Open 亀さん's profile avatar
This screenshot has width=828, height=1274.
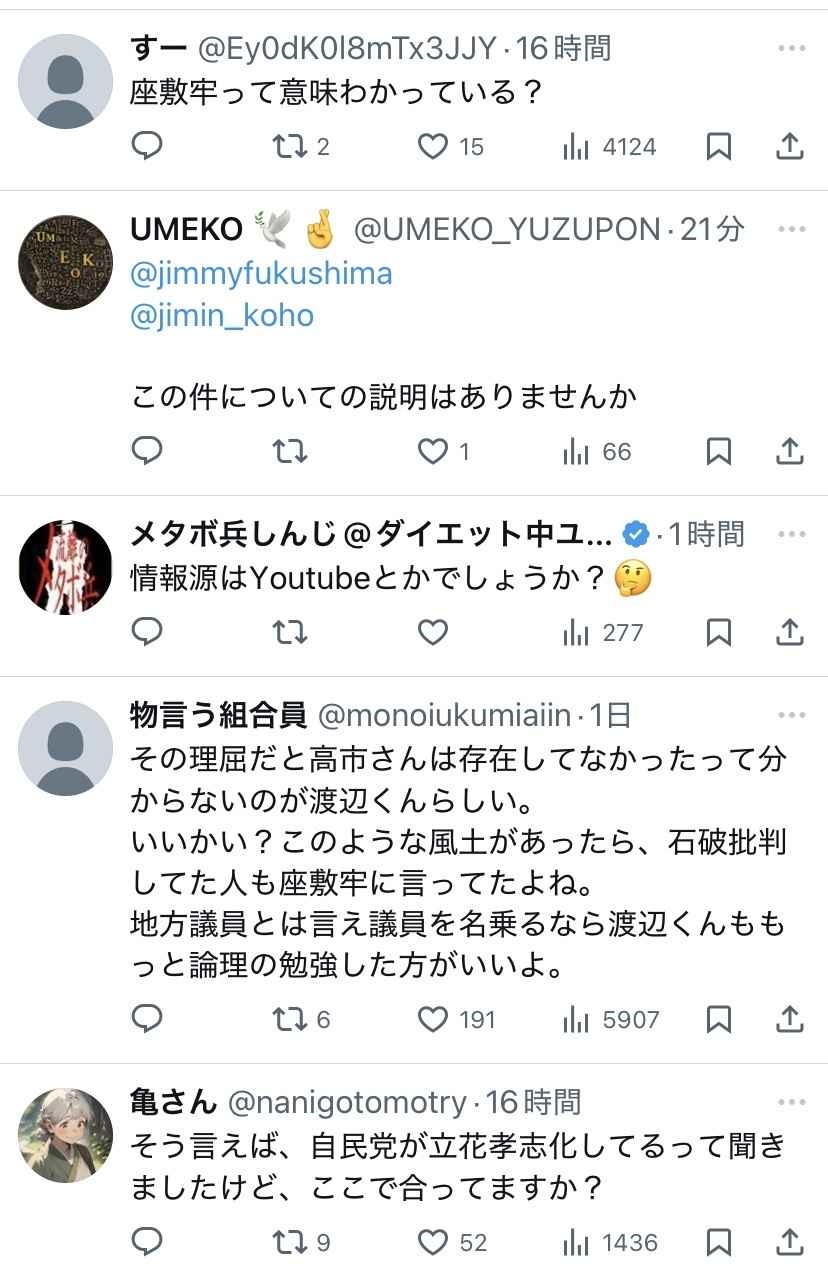[66, 1135]
